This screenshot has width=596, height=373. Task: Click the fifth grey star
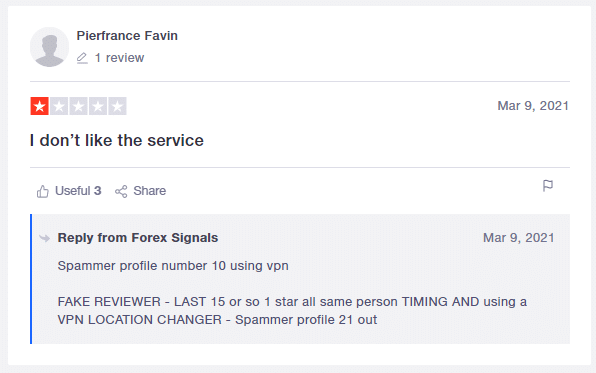point(117,106)
